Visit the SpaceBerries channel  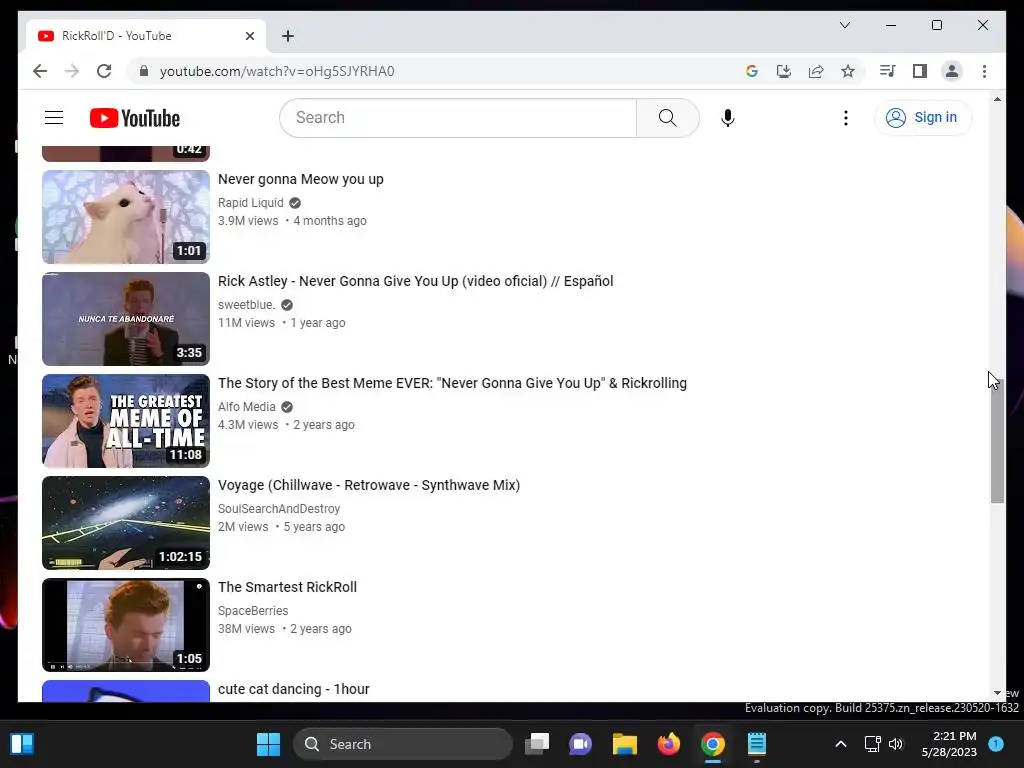(x=253, y=610)
